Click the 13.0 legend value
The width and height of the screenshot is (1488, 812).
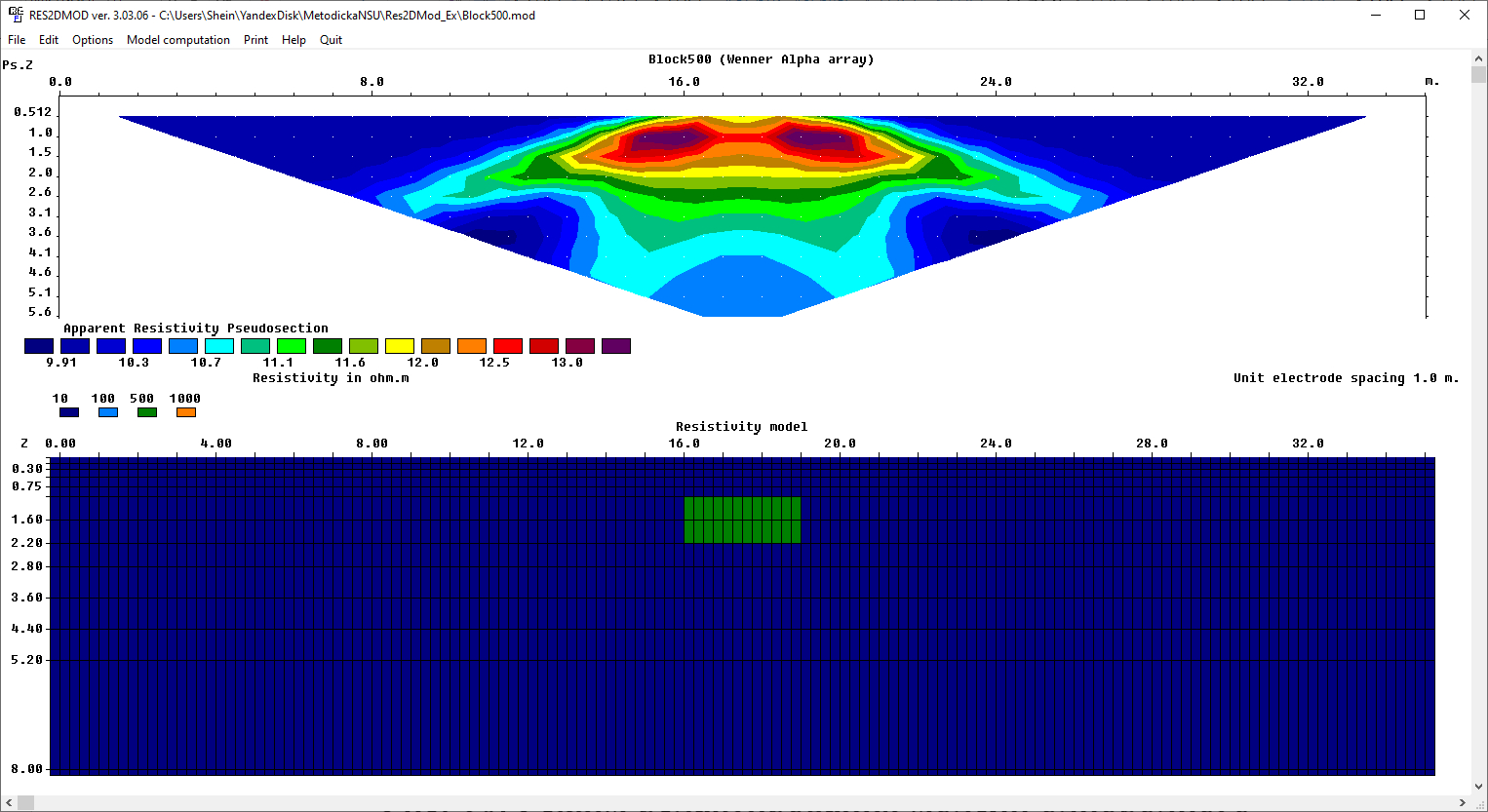tap(568, 363)
